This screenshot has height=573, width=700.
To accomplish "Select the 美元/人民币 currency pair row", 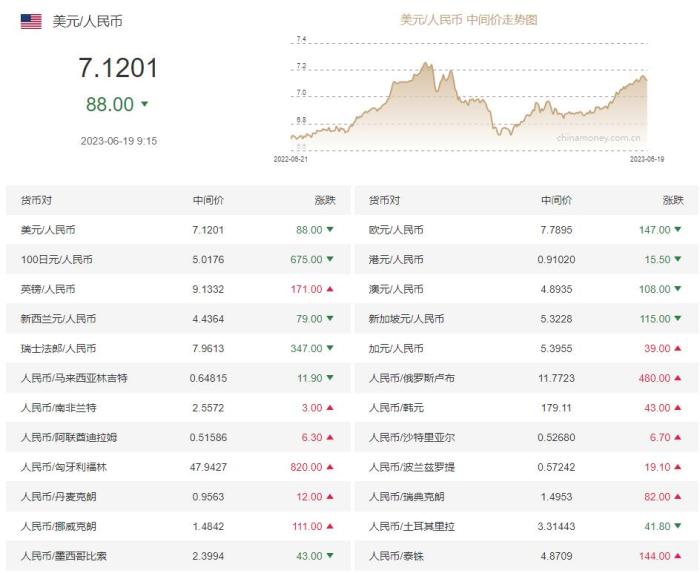I will point(178,230).
